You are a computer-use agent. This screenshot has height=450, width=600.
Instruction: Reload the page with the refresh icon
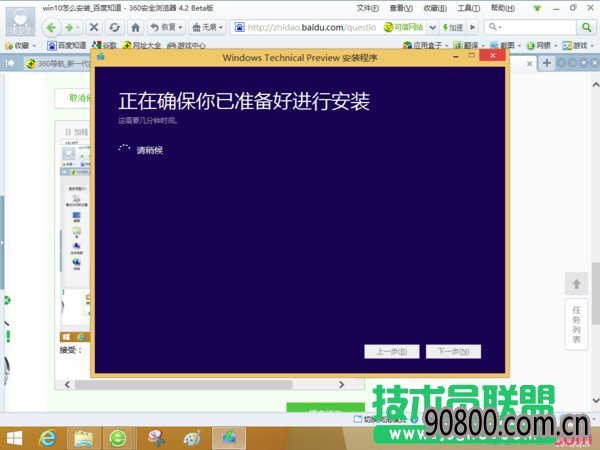114,28
